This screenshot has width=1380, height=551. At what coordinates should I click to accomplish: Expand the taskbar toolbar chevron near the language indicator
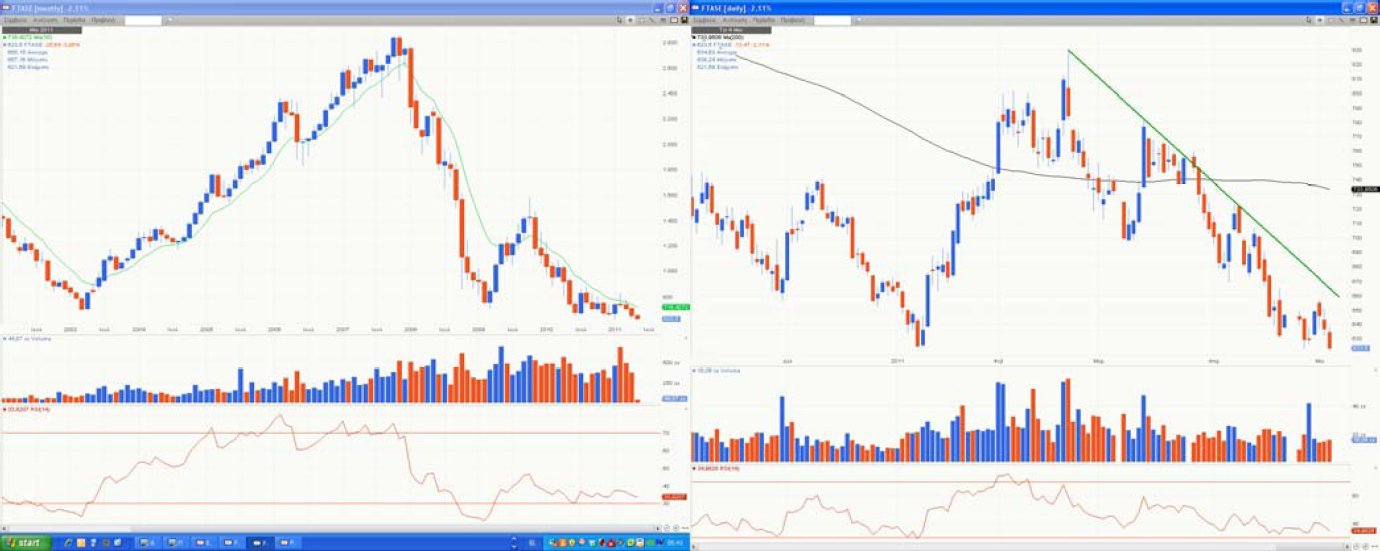(513, 543)
